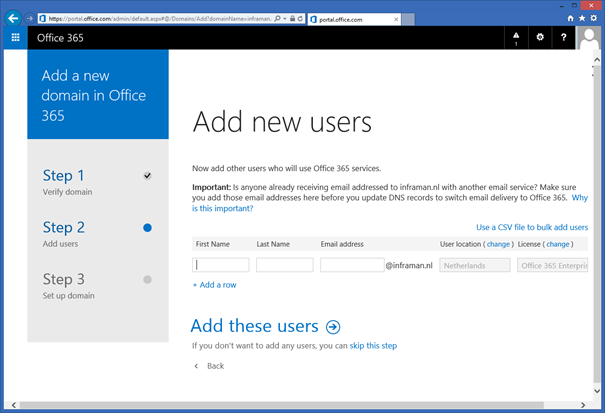Open the Office 365 app launcher grid
The width and height of the screenshot is (605, 413).
[x=15, y=37]
